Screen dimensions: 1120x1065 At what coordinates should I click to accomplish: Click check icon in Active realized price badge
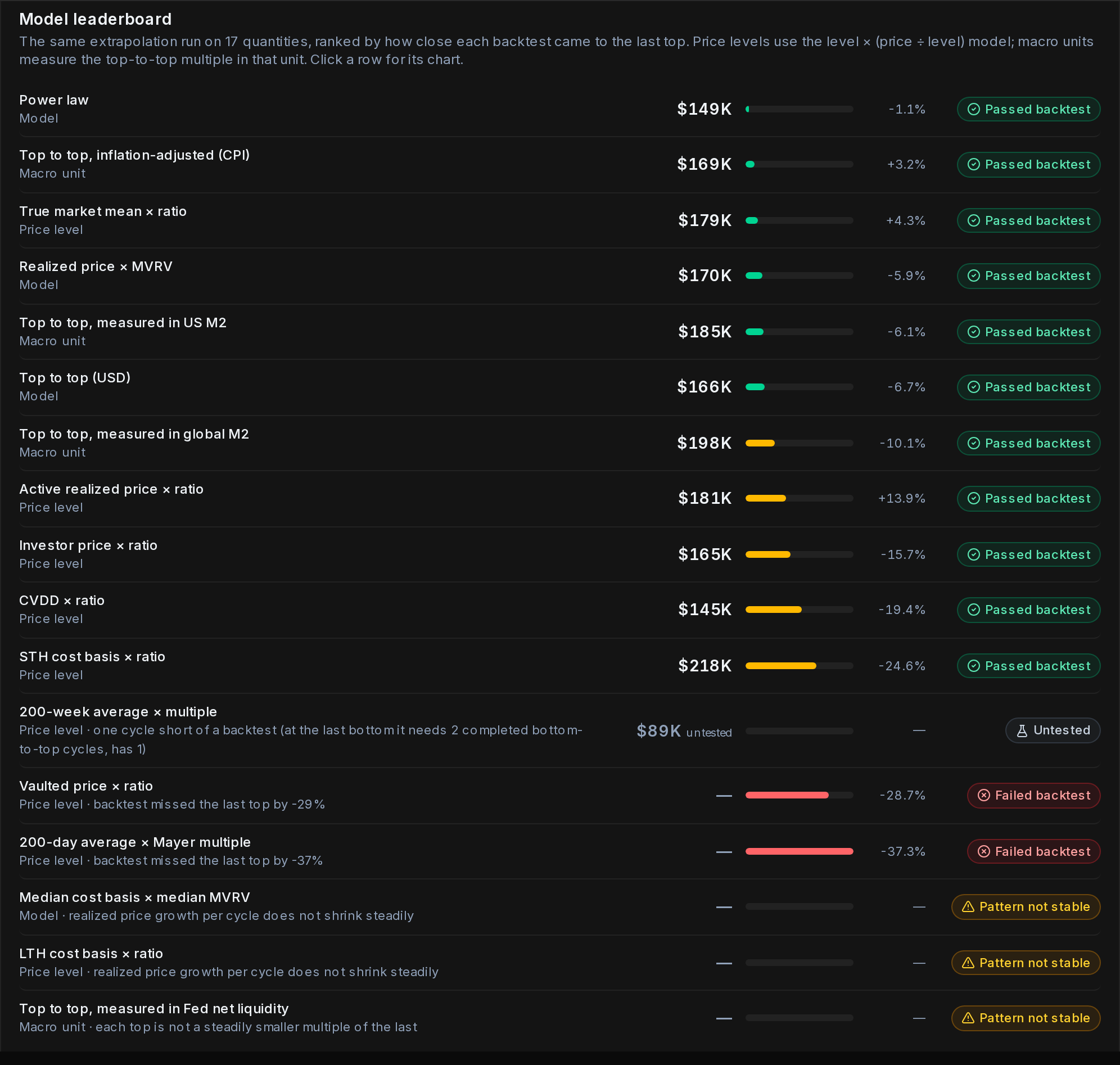pos(974,498)
